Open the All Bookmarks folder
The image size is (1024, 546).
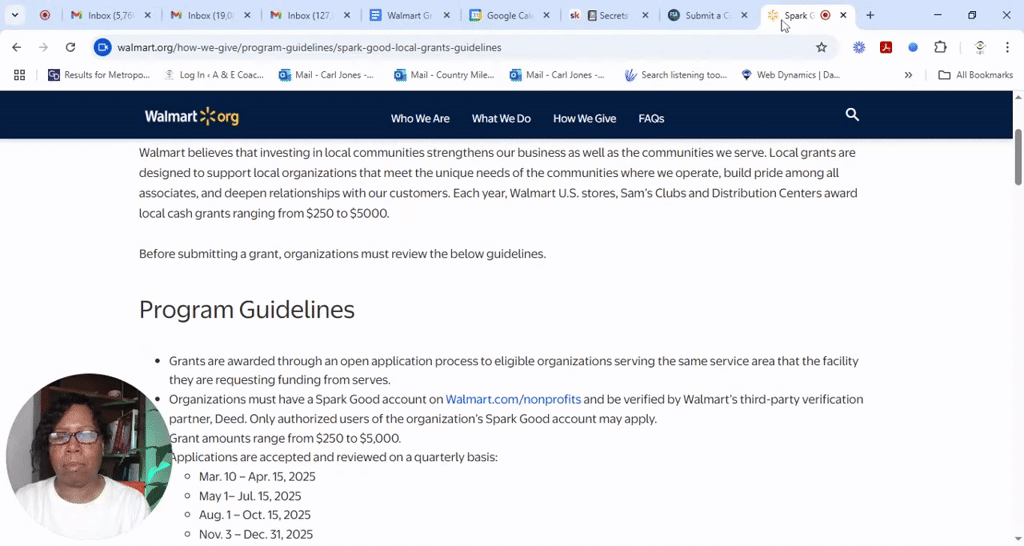(x=976, y=75)
